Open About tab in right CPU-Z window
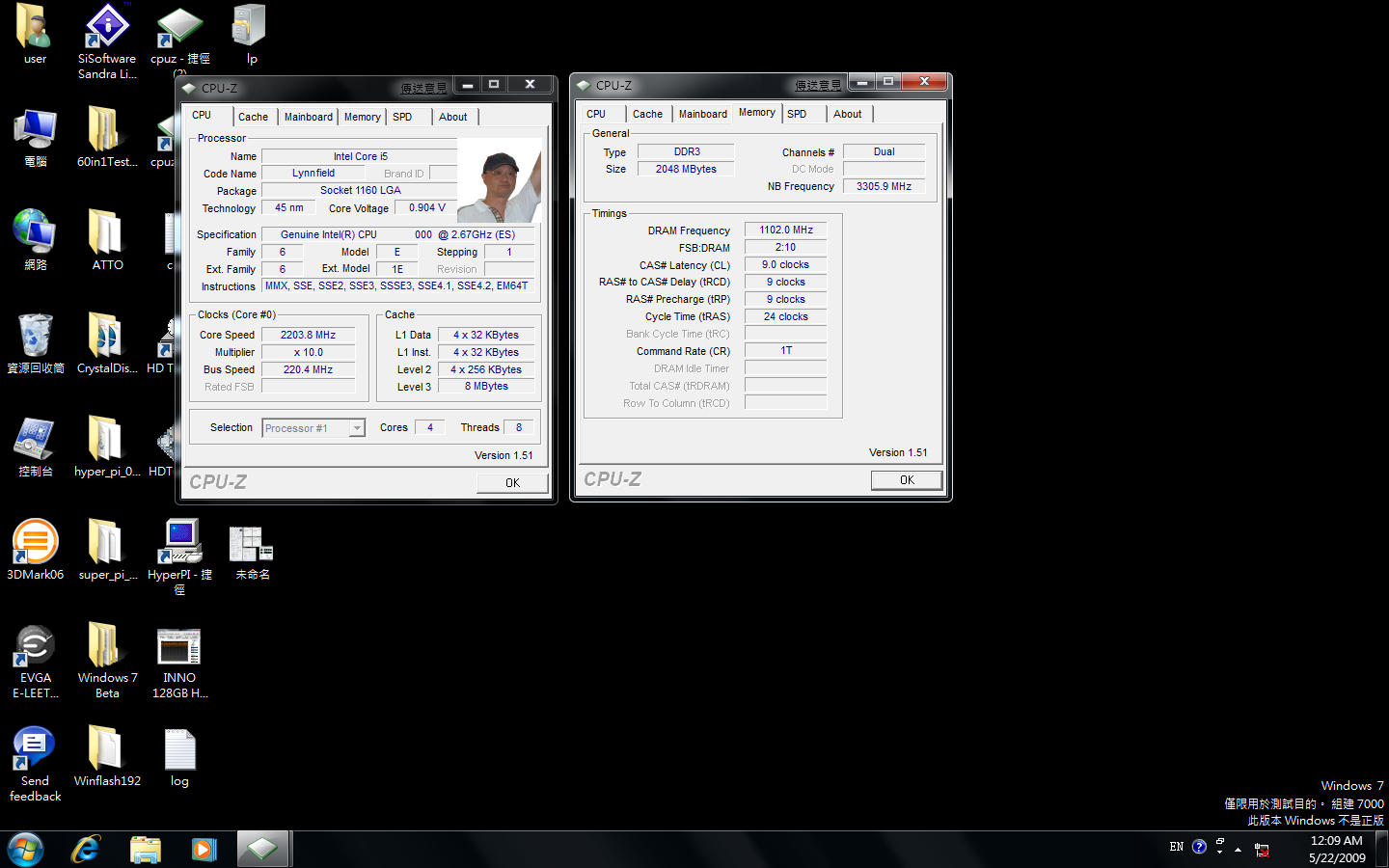1389x868 pixels. tap(848, 114)
